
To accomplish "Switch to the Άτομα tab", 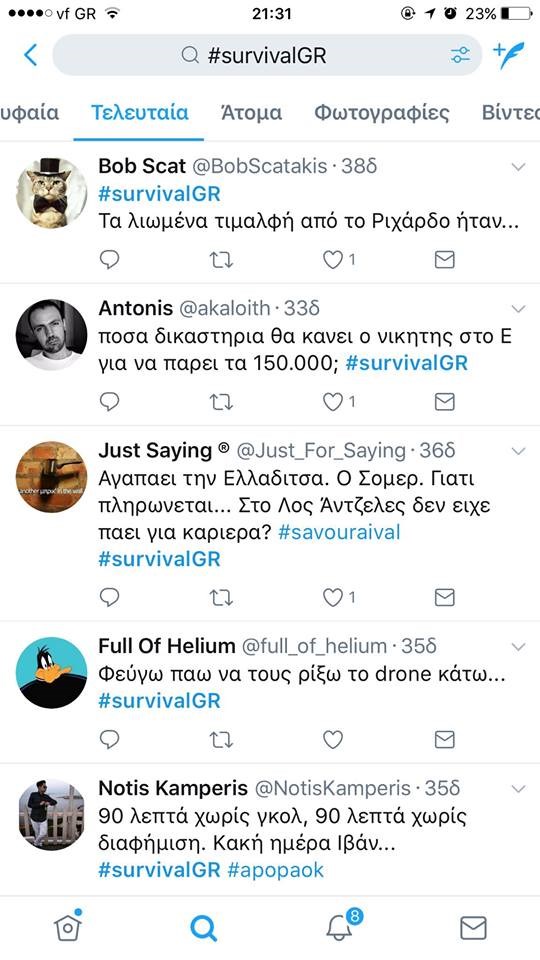I will (251, 113).
